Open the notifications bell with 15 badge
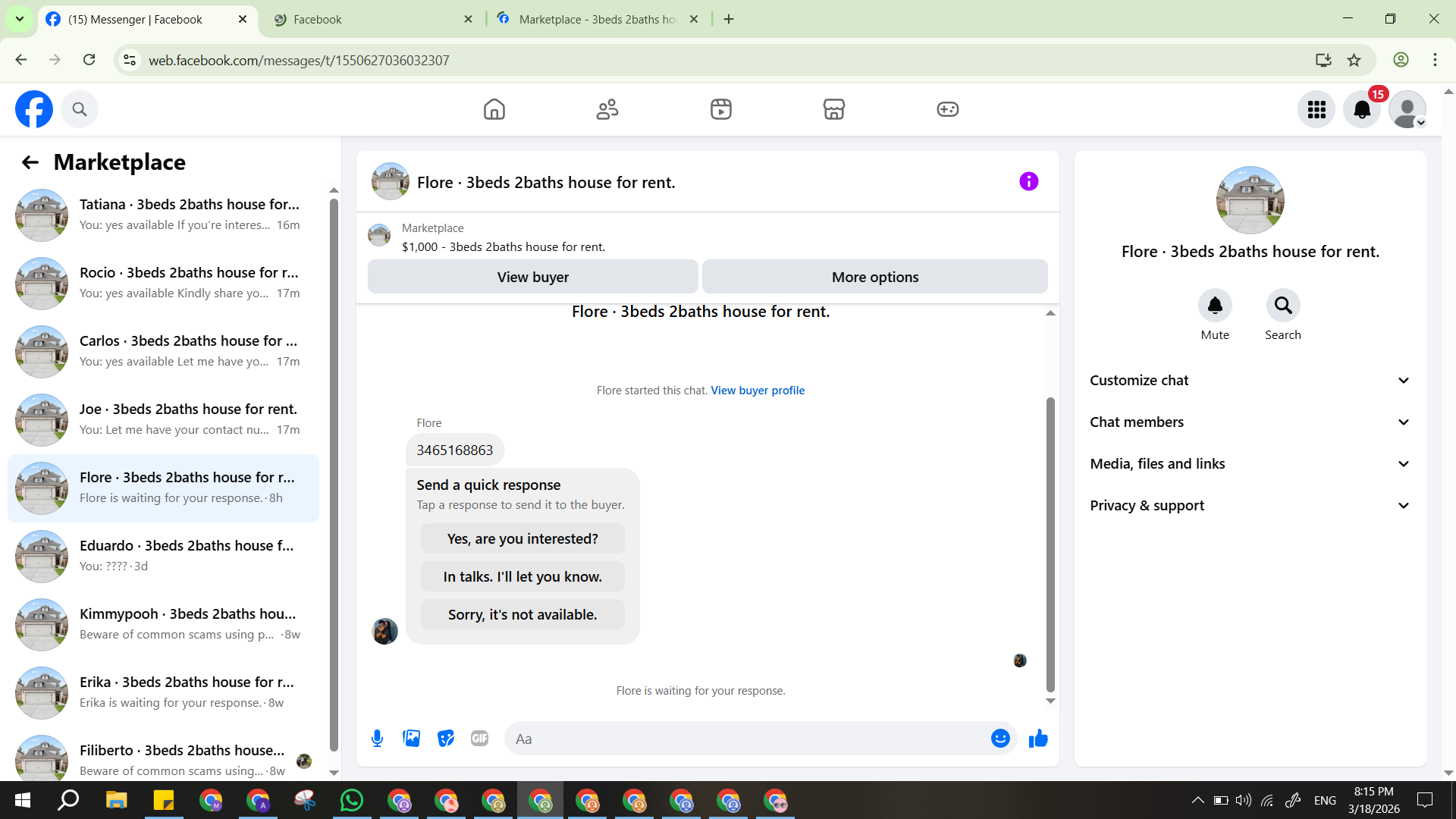This screenshot has height=819, width=1456. [x=1362, y=110]
